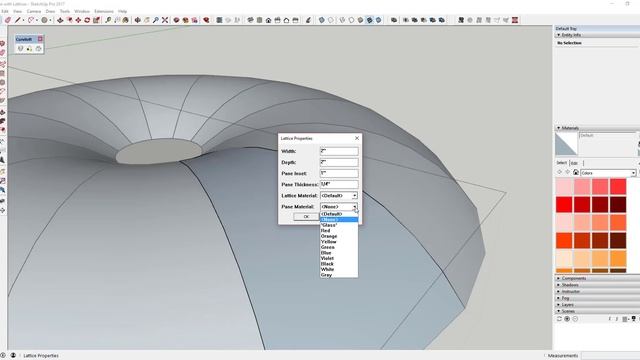Select the Scale tool

coord(96,20)
